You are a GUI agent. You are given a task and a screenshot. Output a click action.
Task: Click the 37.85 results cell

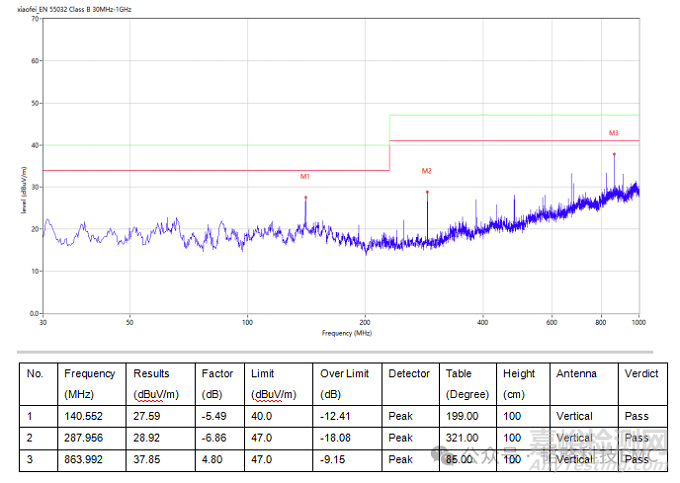[147, 459]
